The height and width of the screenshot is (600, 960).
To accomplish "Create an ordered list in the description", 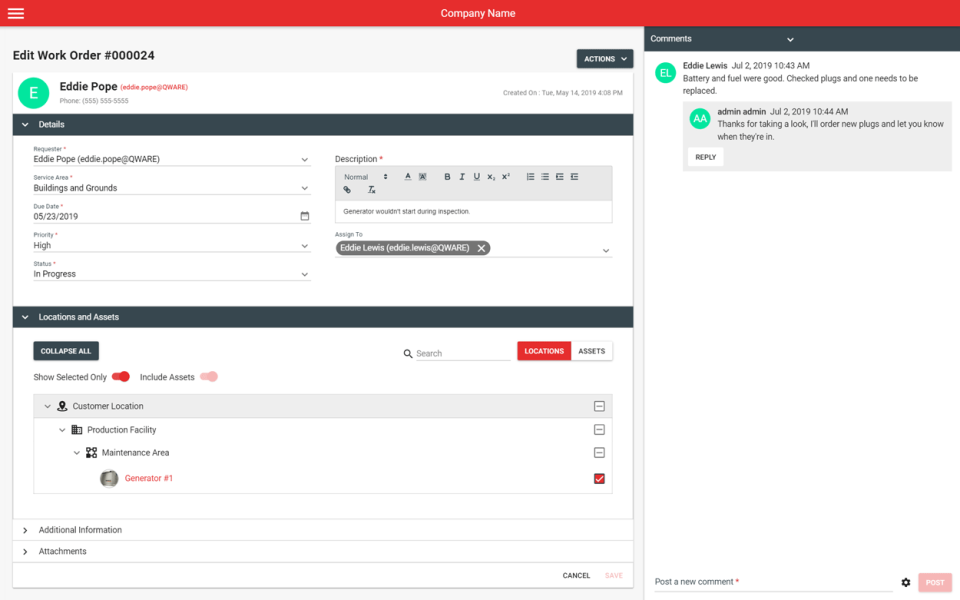I will pos(529,177).
